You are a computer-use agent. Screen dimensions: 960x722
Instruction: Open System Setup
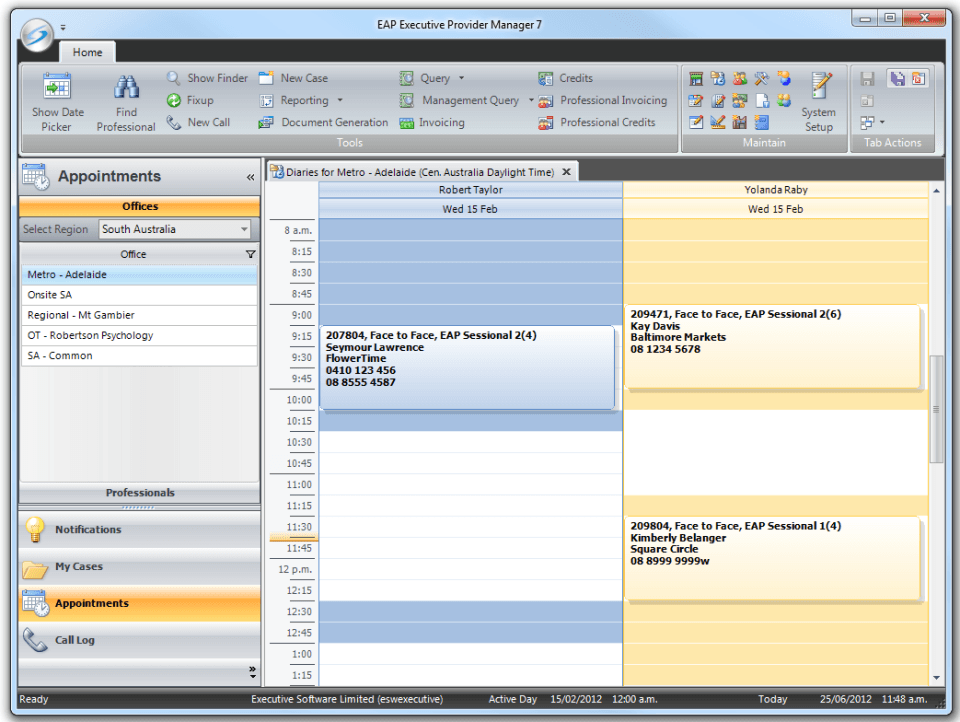click(x=819, y=102)
